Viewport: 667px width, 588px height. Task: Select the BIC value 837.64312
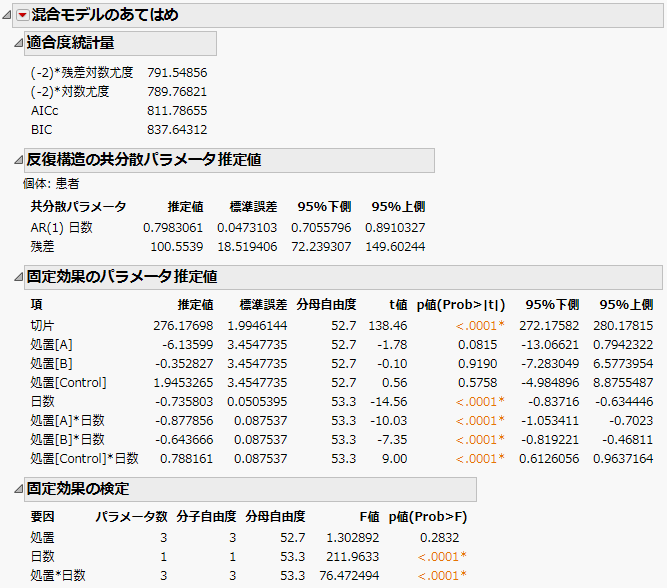click(x=177, y=129)
